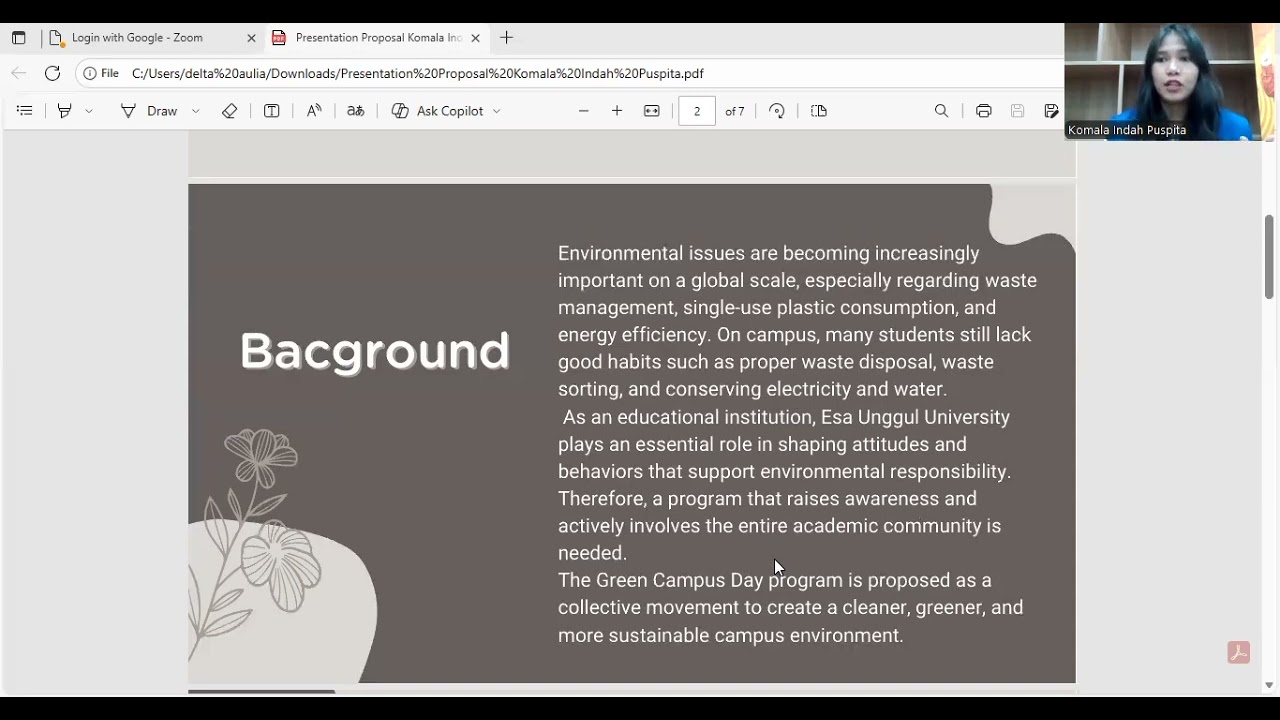Reload the current PDF page
1280x720 pixels.
pyautogui.click(x=52, y=73)
